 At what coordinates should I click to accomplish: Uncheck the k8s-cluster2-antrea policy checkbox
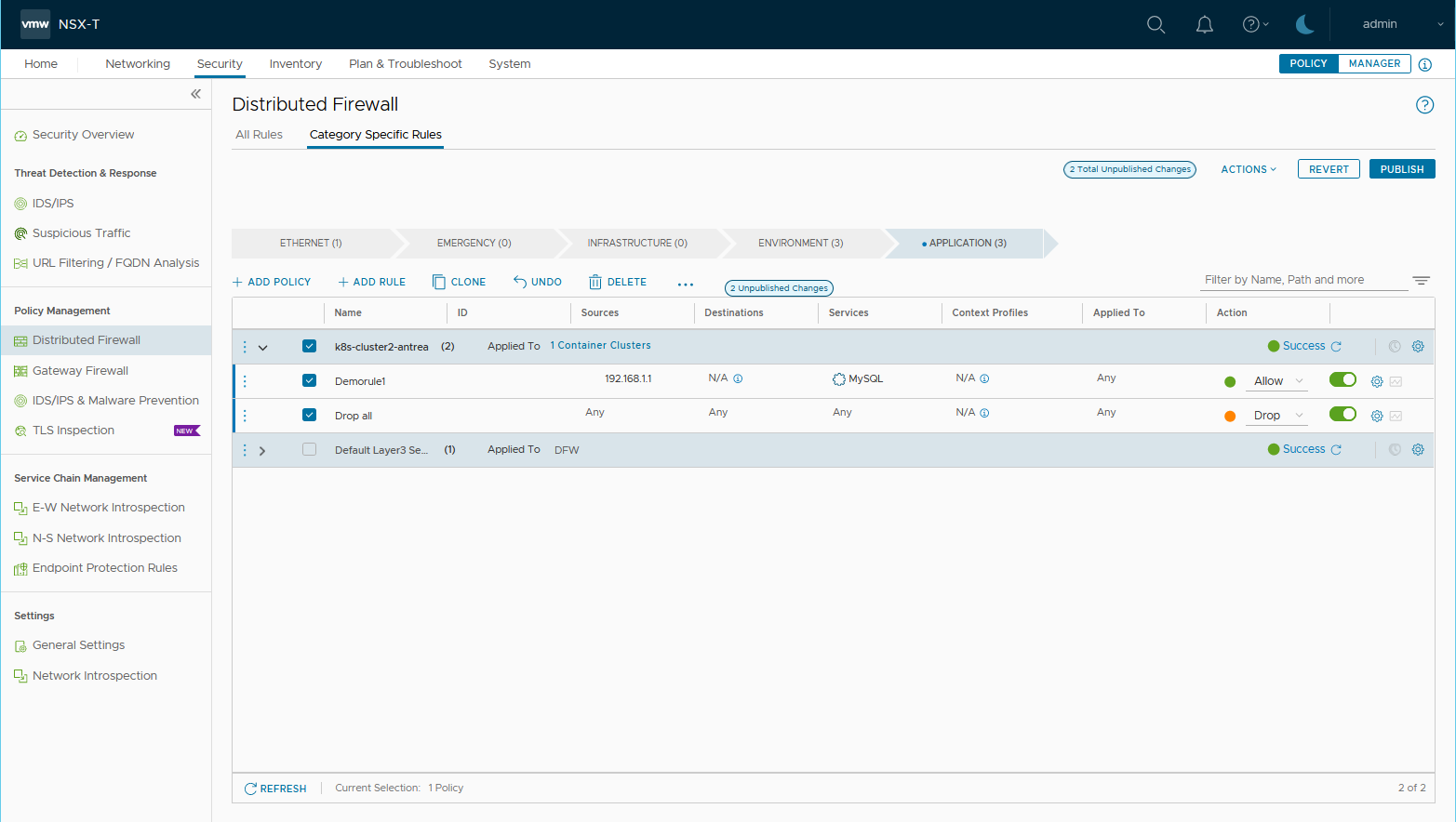309,346
